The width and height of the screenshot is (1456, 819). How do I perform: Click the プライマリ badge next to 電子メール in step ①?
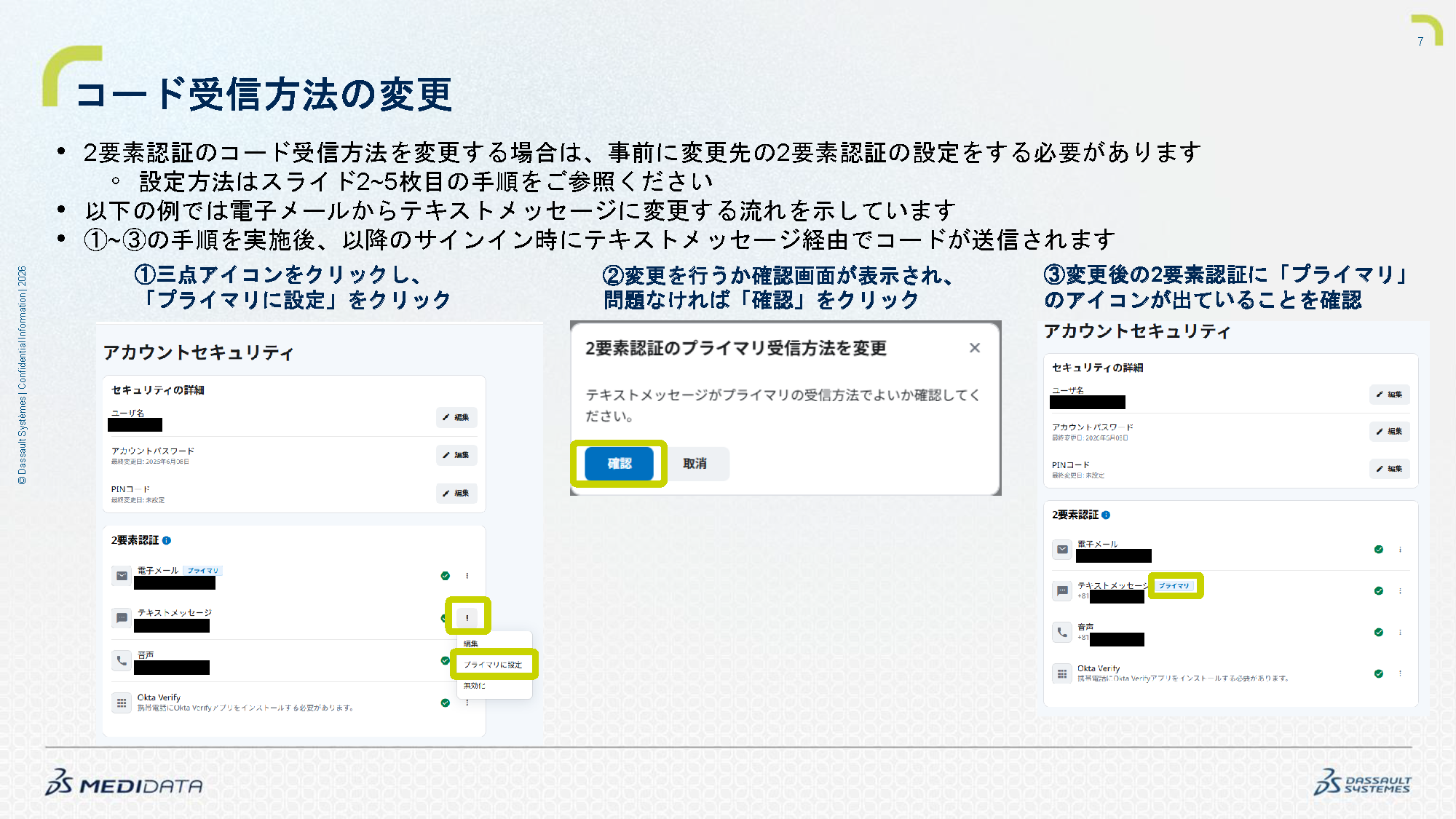click(x=202, y=571)
